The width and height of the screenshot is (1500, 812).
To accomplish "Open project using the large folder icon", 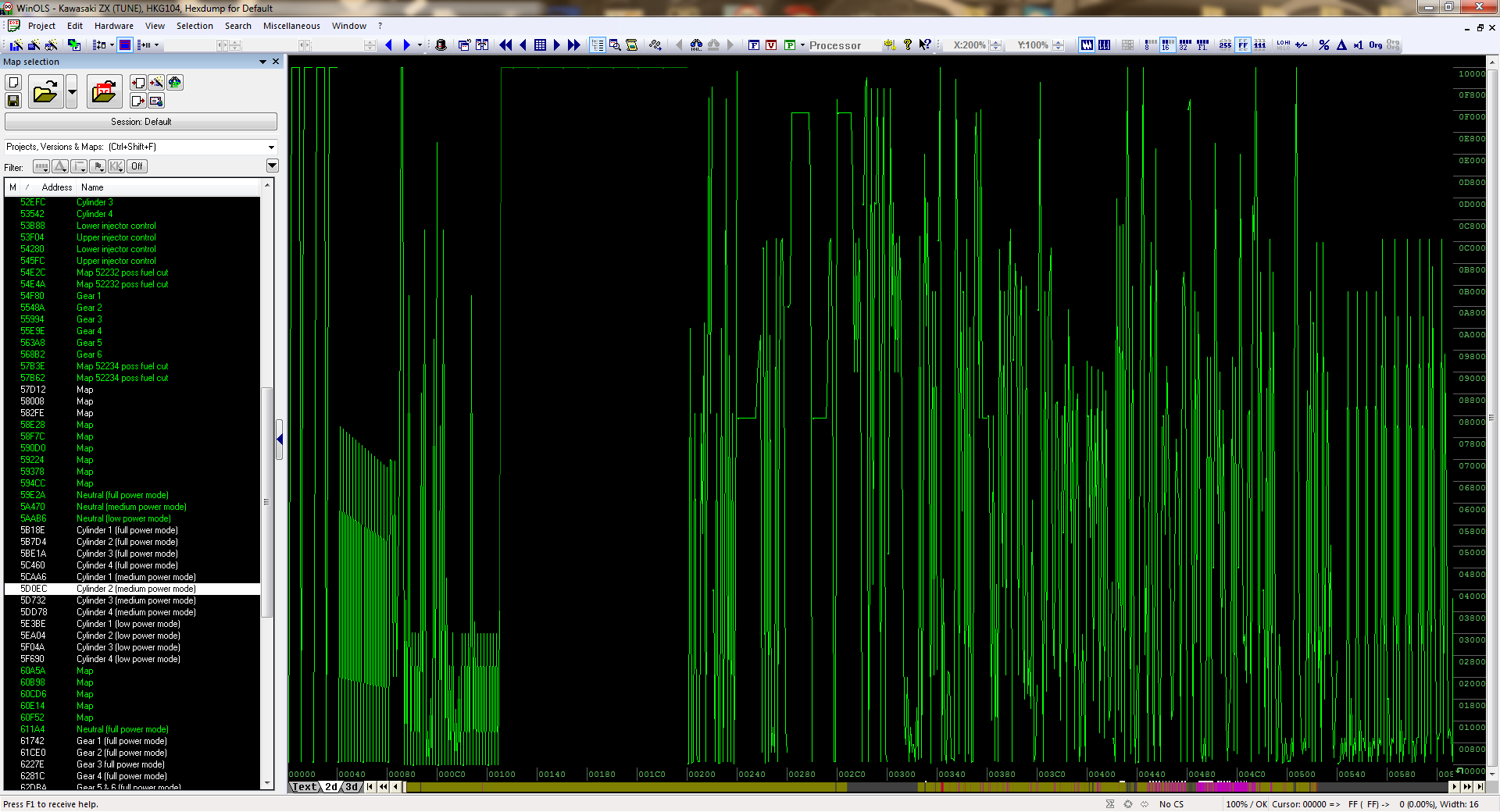I will pos(45,92).
